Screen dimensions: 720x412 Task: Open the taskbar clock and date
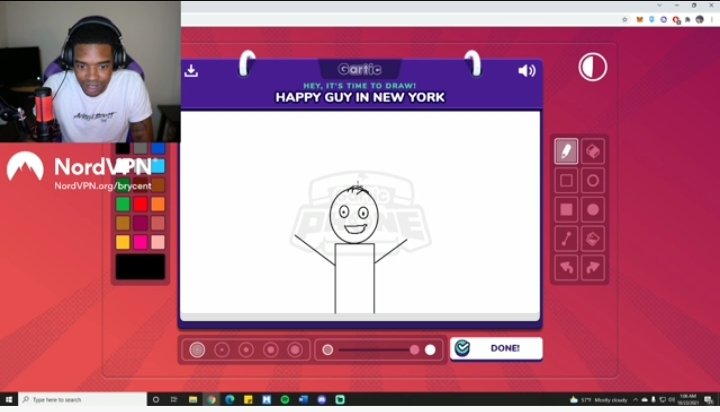pos(688,400)
